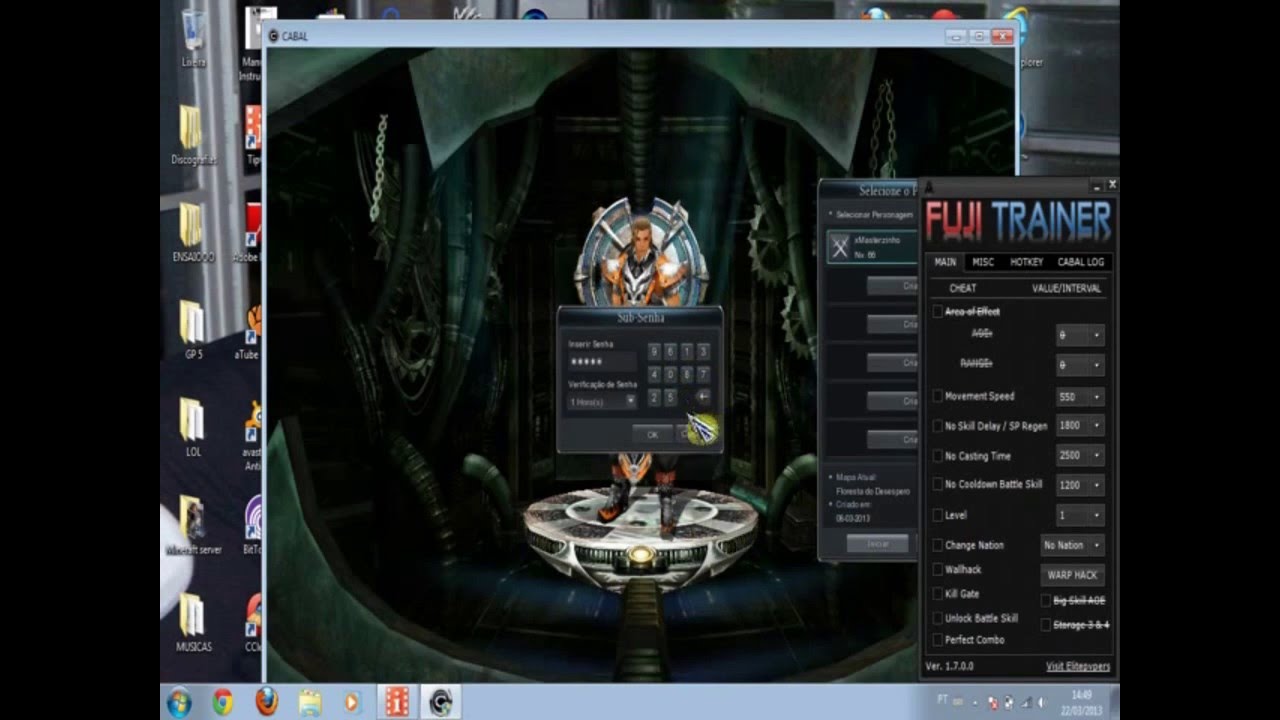Image resolution: width=1280 pixels, height=720 pixels.
Task: Switch to the MAIN tab in Fuji Trainer
Action: click(945, 262)
